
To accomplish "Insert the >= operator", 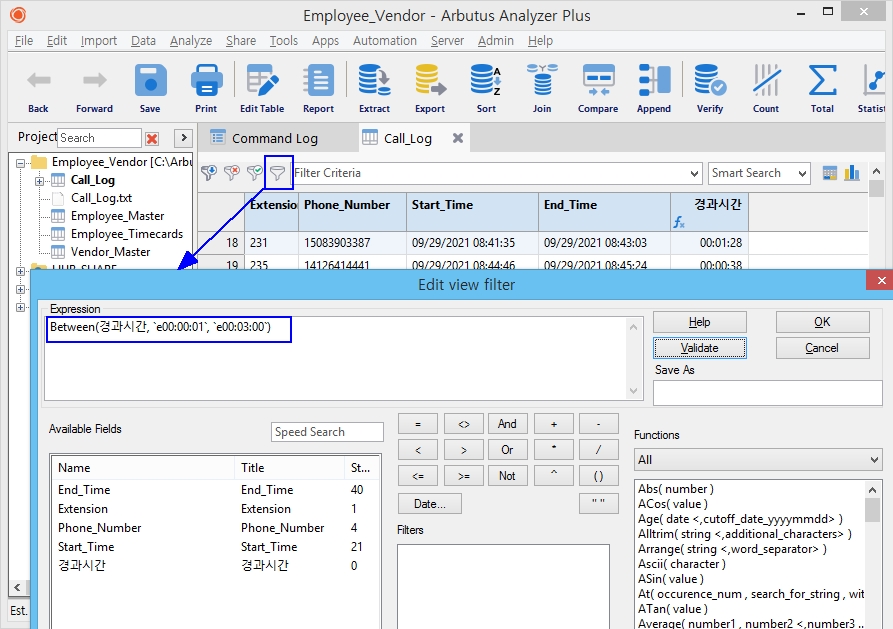I will [x=464, y=476].
